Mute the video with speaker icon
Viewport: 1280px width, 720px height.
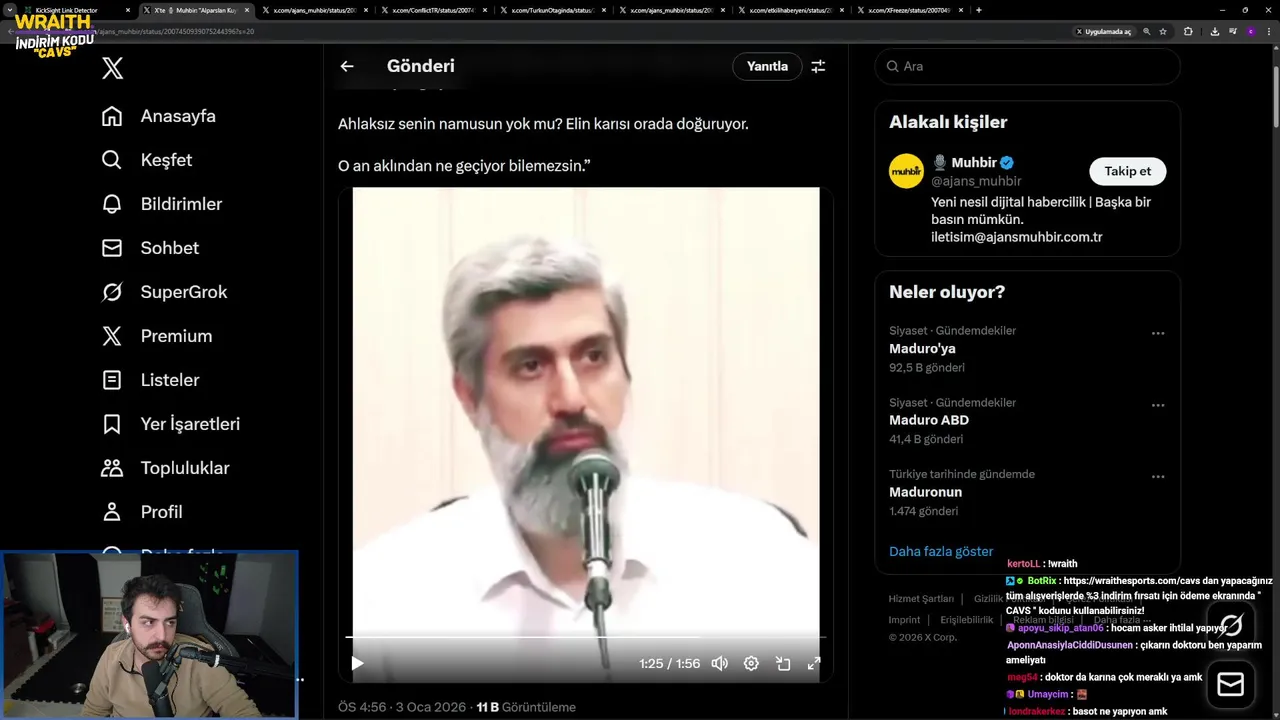point(719,663)
